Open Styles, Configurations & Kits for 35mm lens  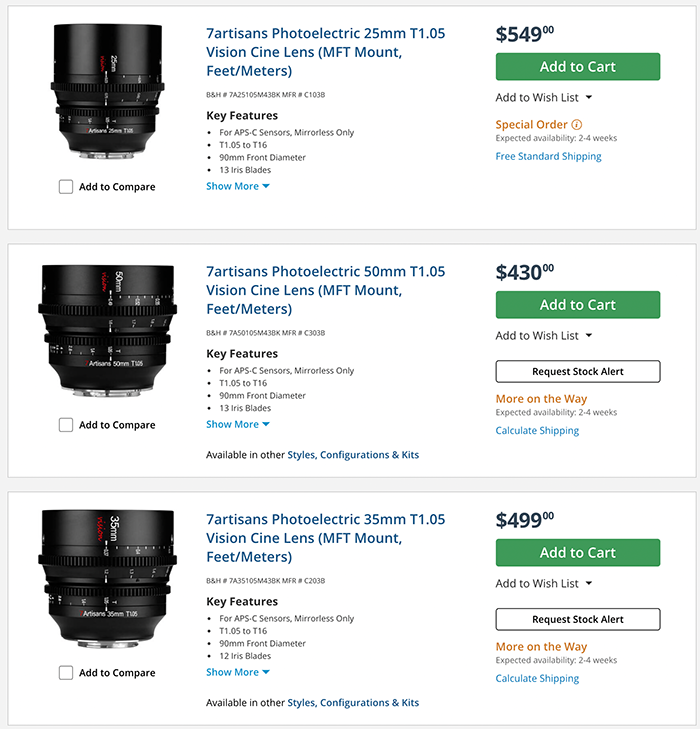pos(353,703)
